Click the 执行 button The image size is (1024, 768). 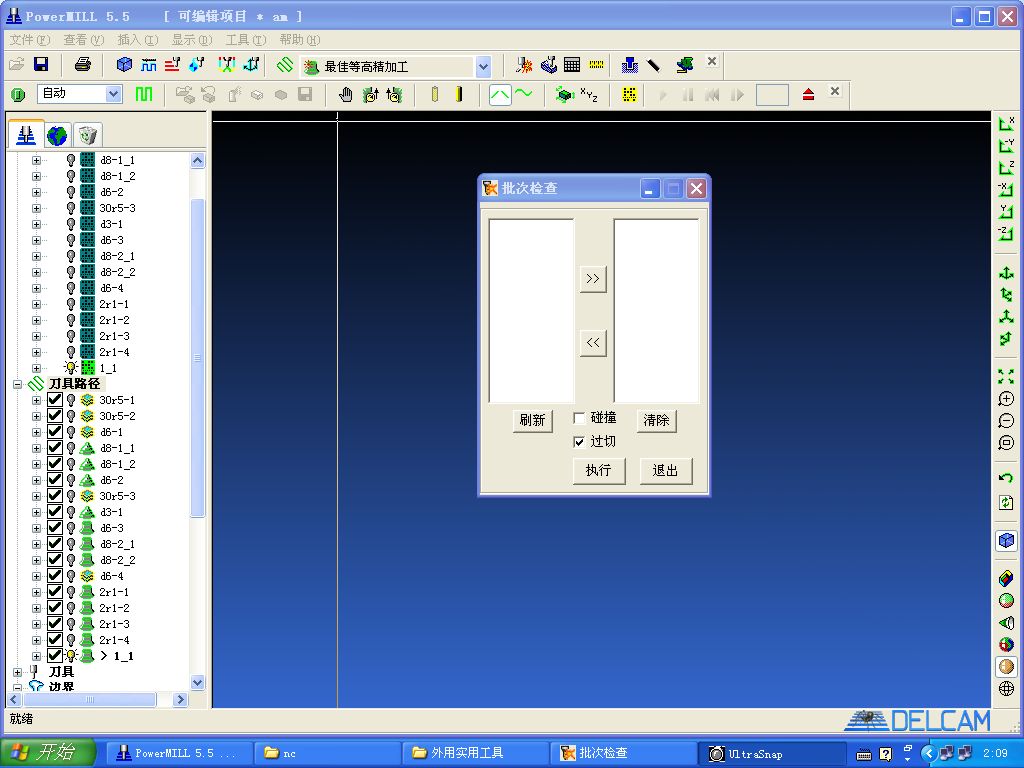(599, 470)
